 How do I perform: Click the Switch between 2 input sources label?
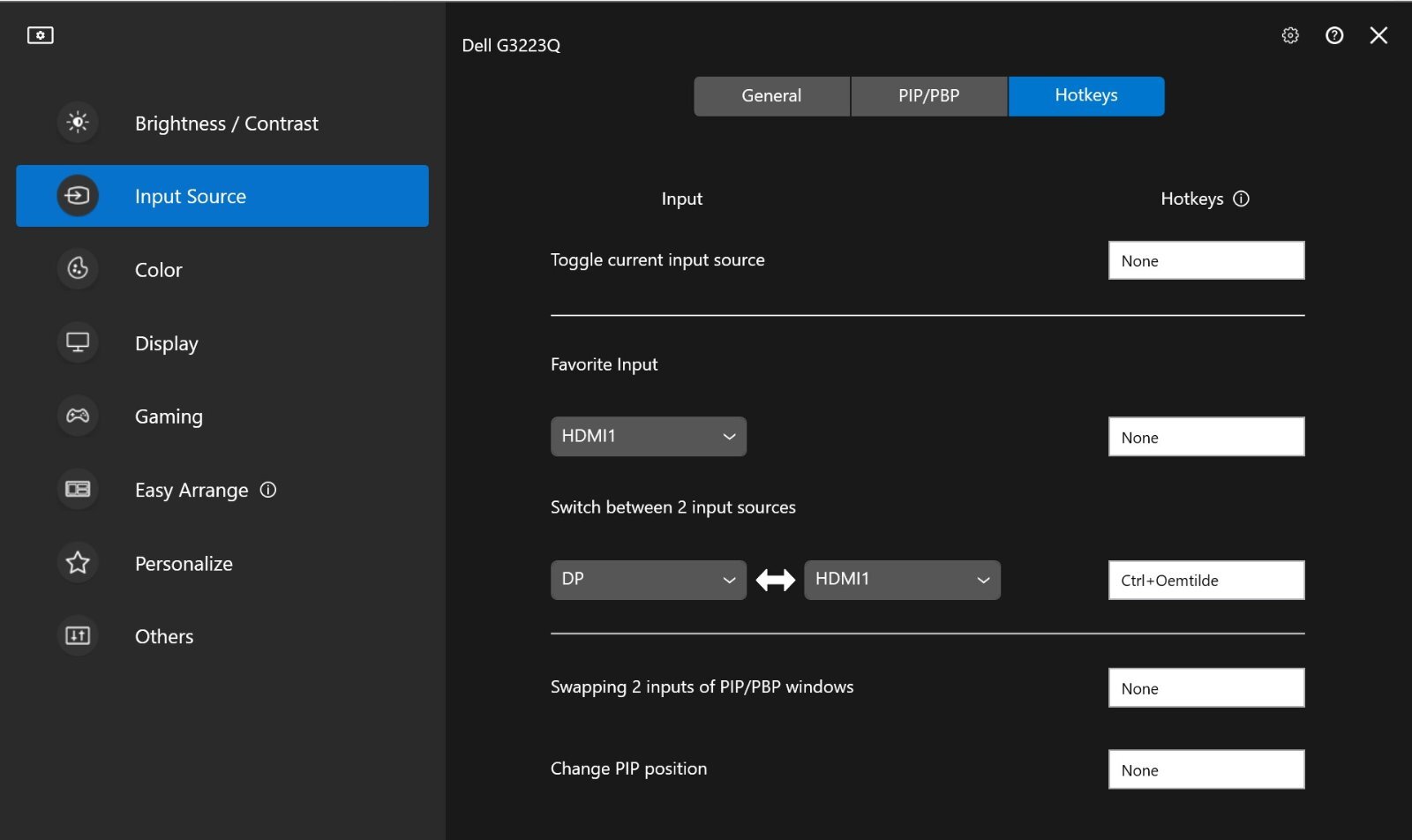point(673,507)
